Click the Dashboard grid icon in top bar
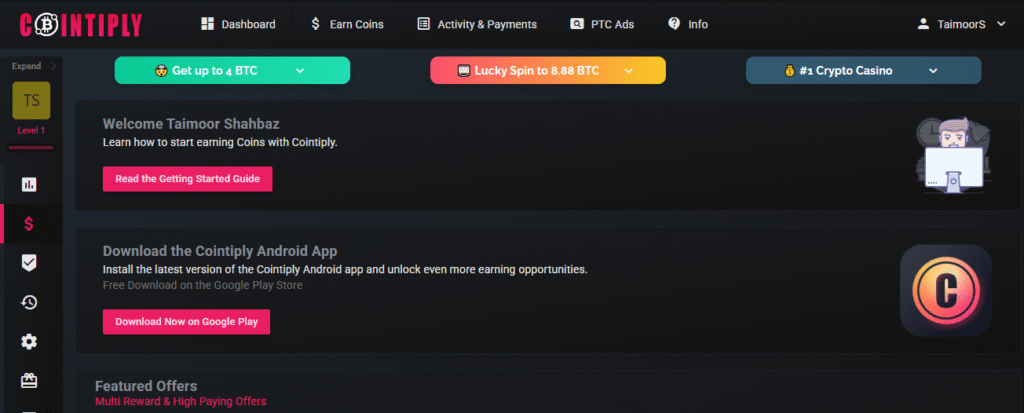Image resolution: width=1024 pixels, height=413 pixels. tap(208, 24)
